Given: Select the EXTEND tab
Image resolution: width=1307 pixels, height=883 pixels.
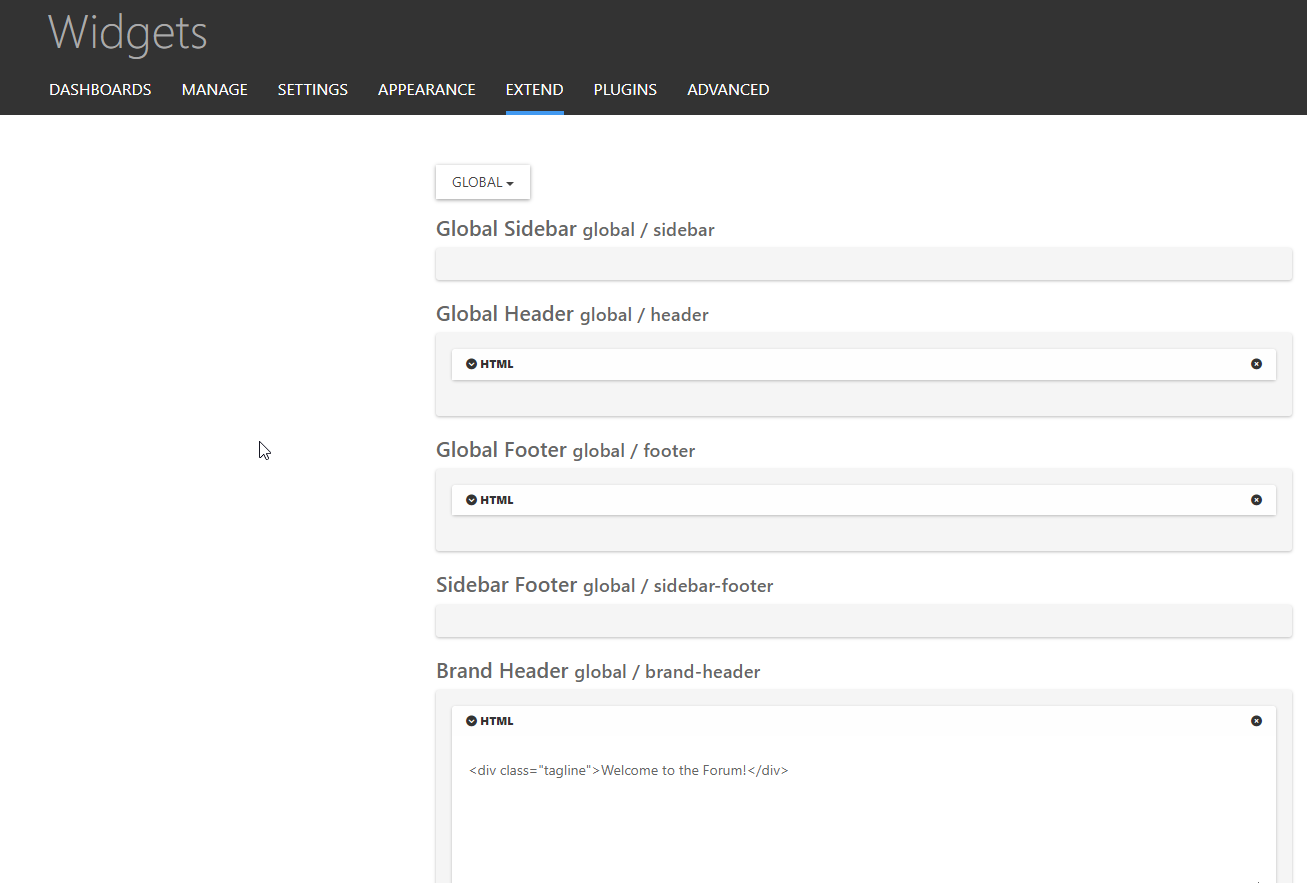Looking at the screenshot, I should pyautogui.click(x=534, y=90).
